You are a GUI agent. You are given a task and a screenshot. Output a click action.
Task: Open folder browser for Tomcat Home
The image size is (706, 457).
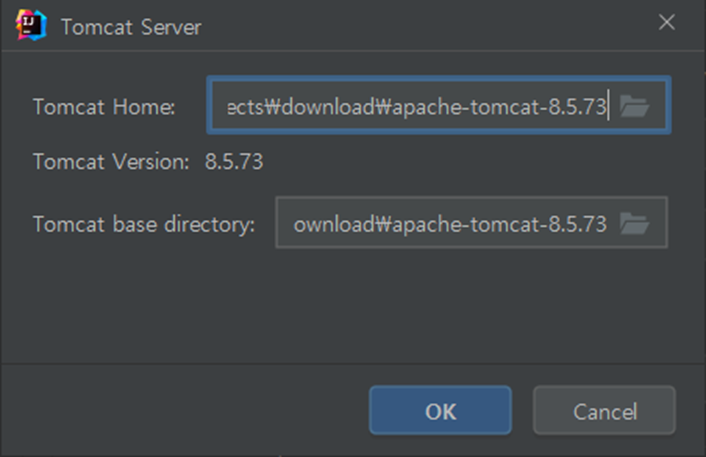click(635, 106)
